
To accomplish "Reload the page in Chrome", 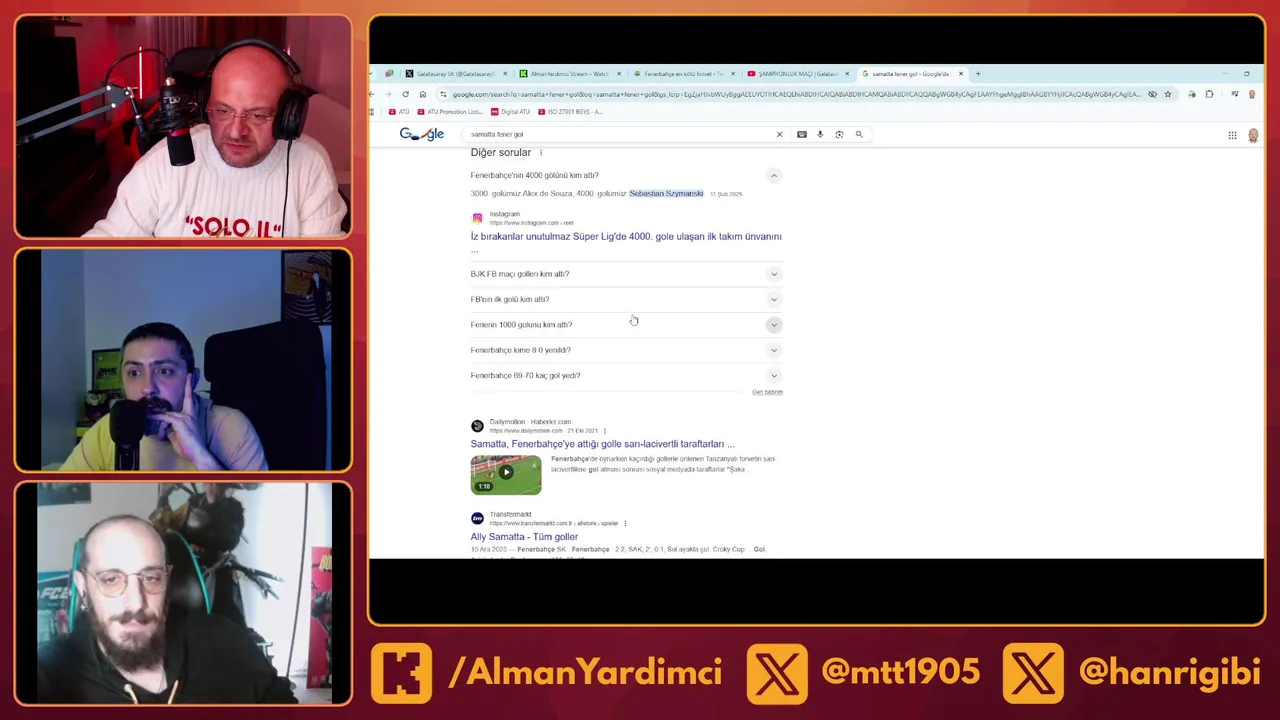I will (x=405, y=94).
